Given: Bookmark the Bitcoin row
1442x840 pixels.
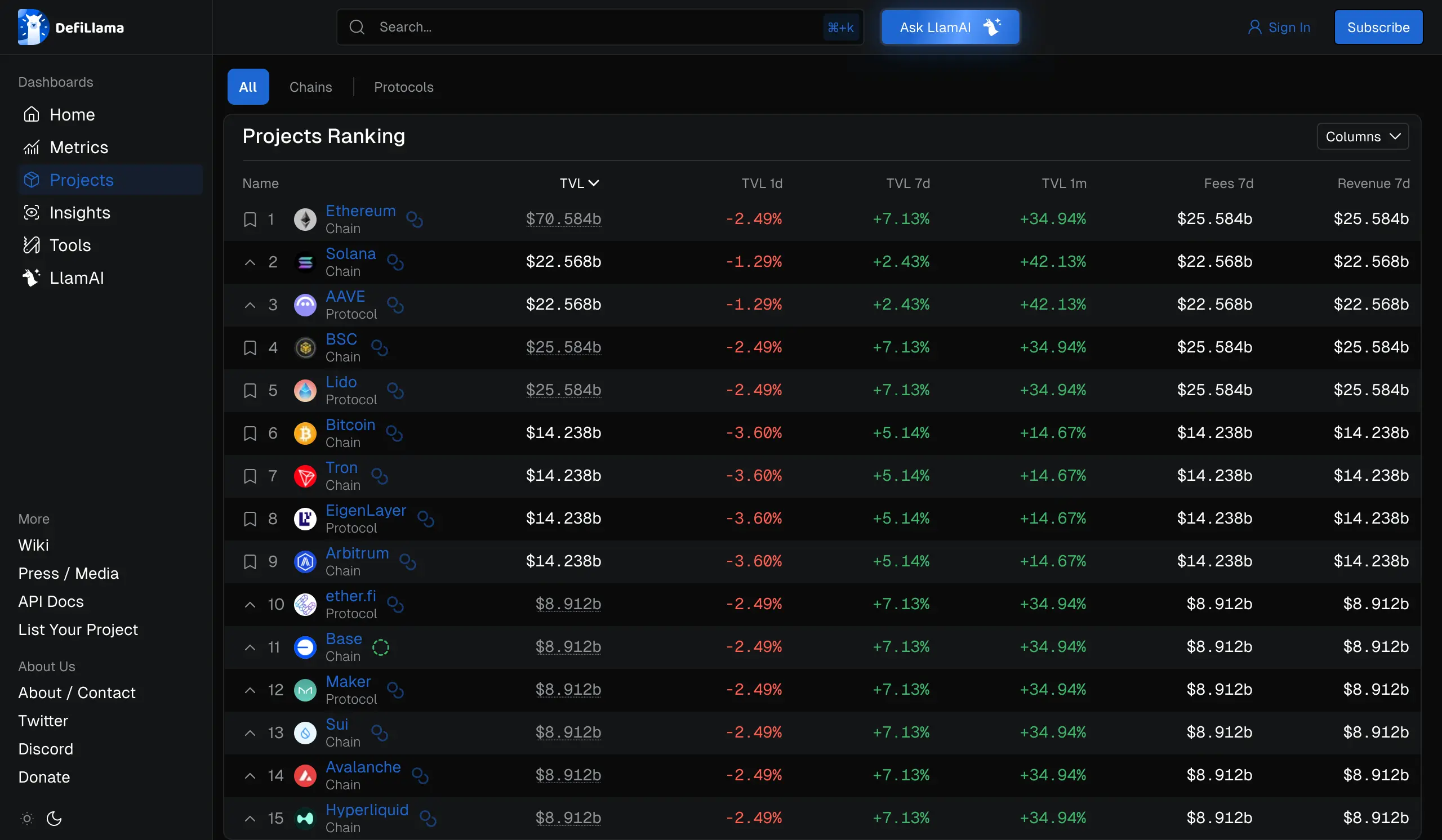Looking at the screenshot, I should pos(250,434).
